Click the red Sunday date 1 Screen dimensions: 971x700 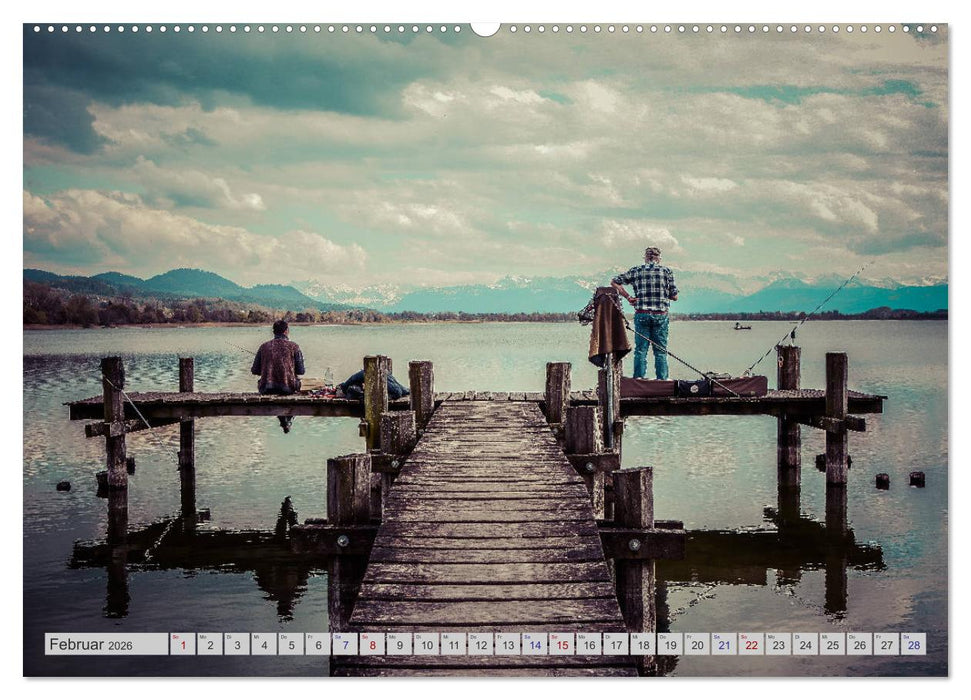[183, 644]
